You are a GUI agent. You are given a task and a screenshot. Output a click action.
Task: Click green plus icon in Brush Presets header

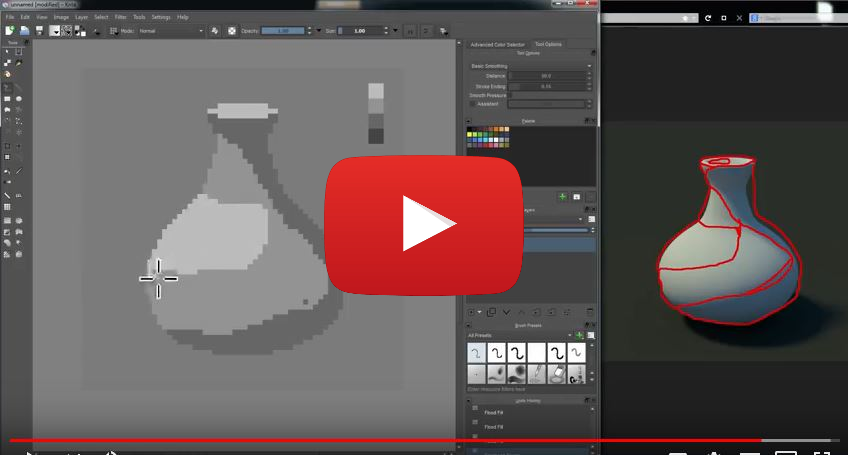(579, 335)
